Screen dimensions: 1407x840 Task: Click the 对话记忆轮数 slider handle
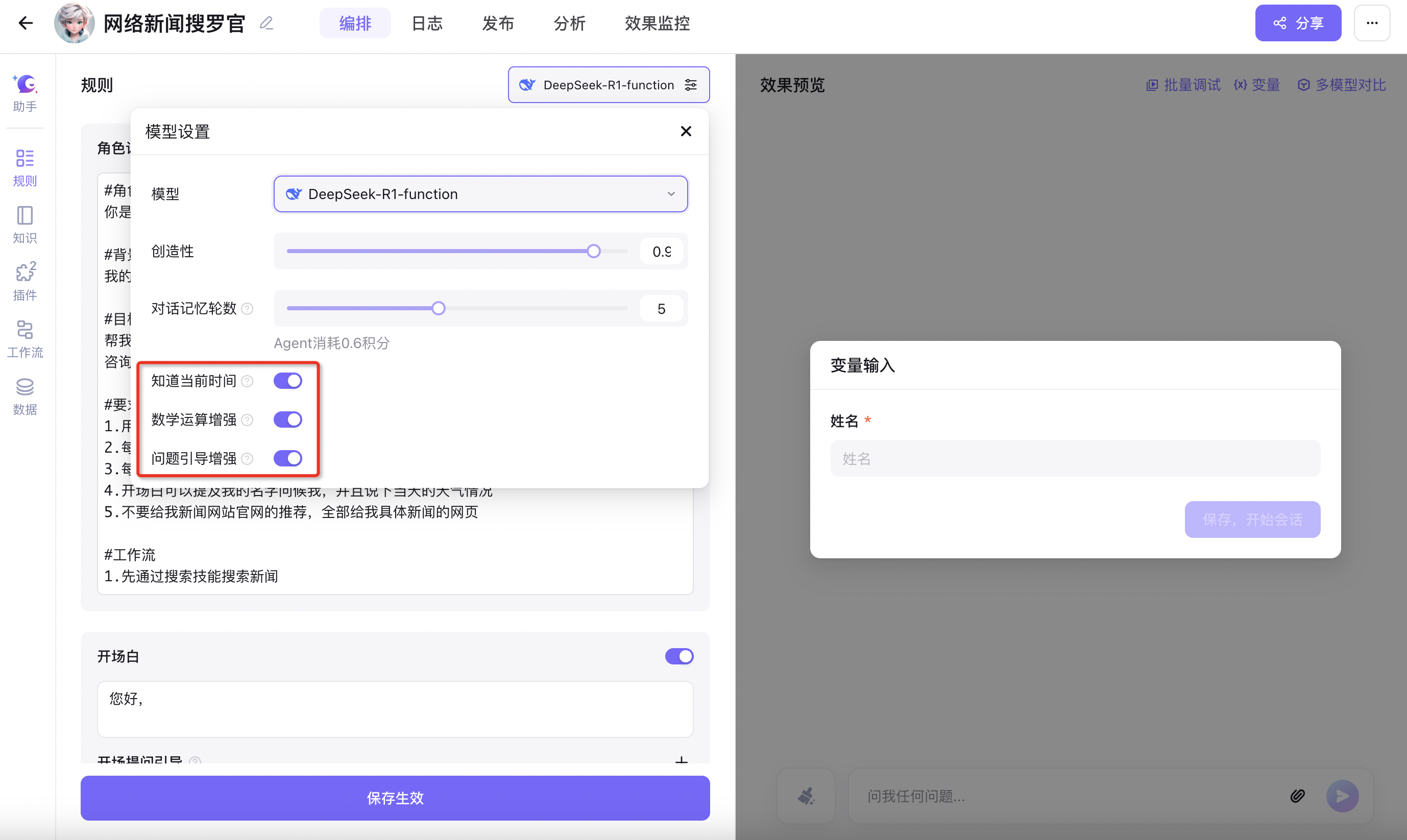(438, 308)
